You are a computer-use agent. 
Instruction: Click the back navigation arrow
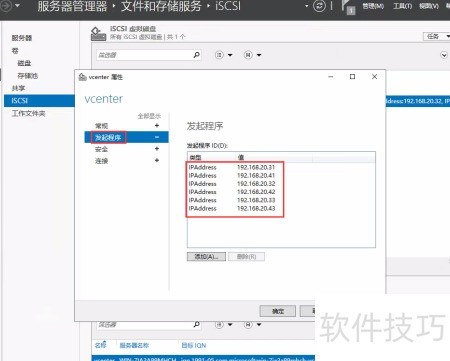(x=5, y=5)
